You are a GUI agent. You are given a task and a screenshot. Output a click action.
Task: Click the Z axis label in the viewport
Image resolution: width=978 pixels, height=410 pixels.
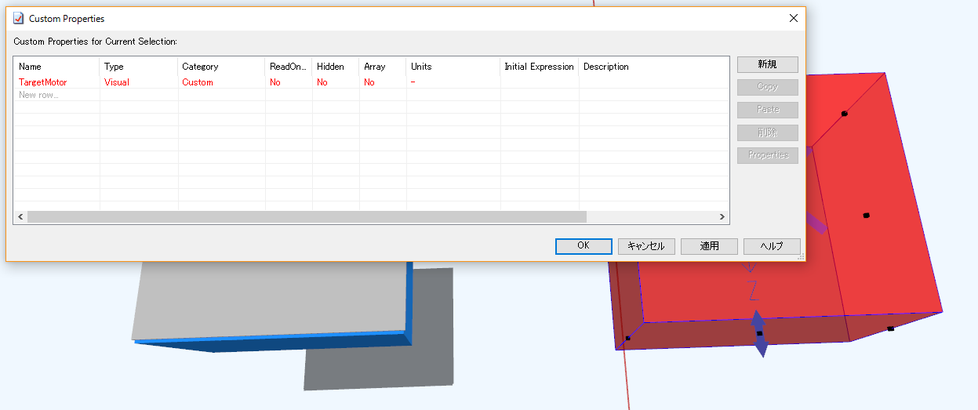coord(753,291)
